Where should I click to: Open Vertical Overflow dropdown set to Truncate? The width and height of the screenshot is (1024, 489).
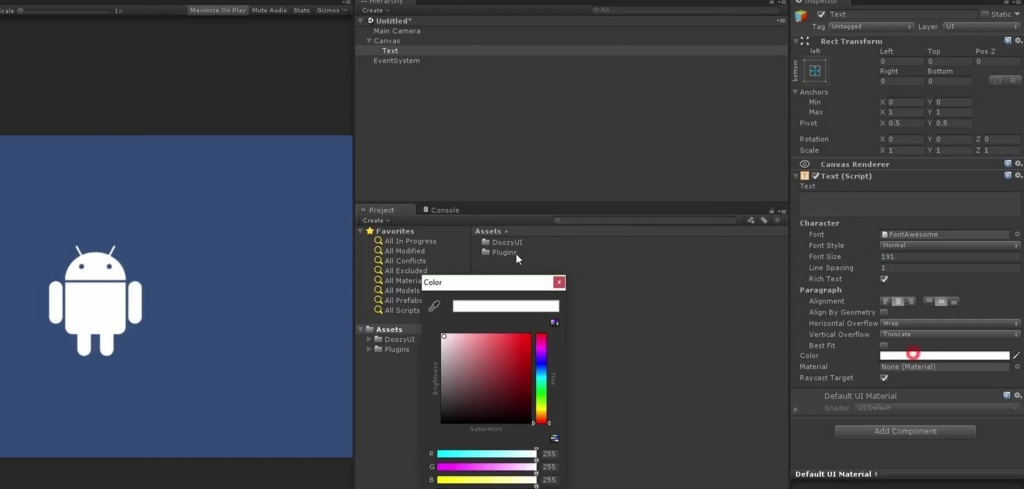pyautogui.click(x=950, y=334)
